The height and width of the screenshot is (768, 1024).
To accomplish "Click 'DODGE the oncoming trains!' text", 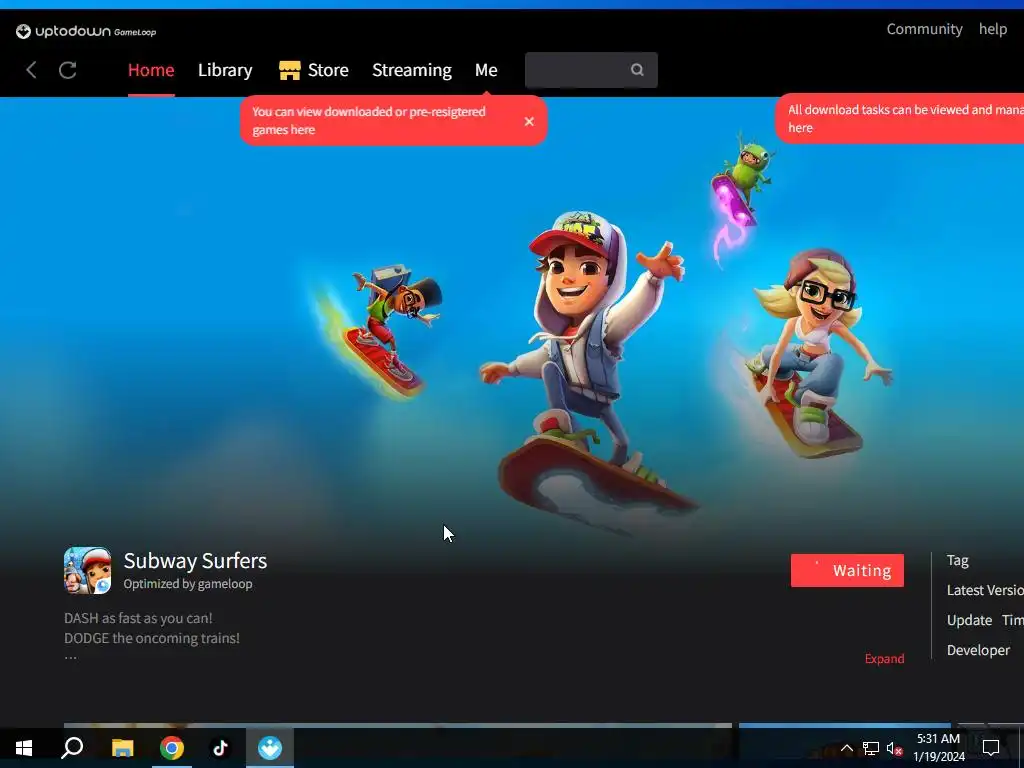I will click(x=152, y=638).
